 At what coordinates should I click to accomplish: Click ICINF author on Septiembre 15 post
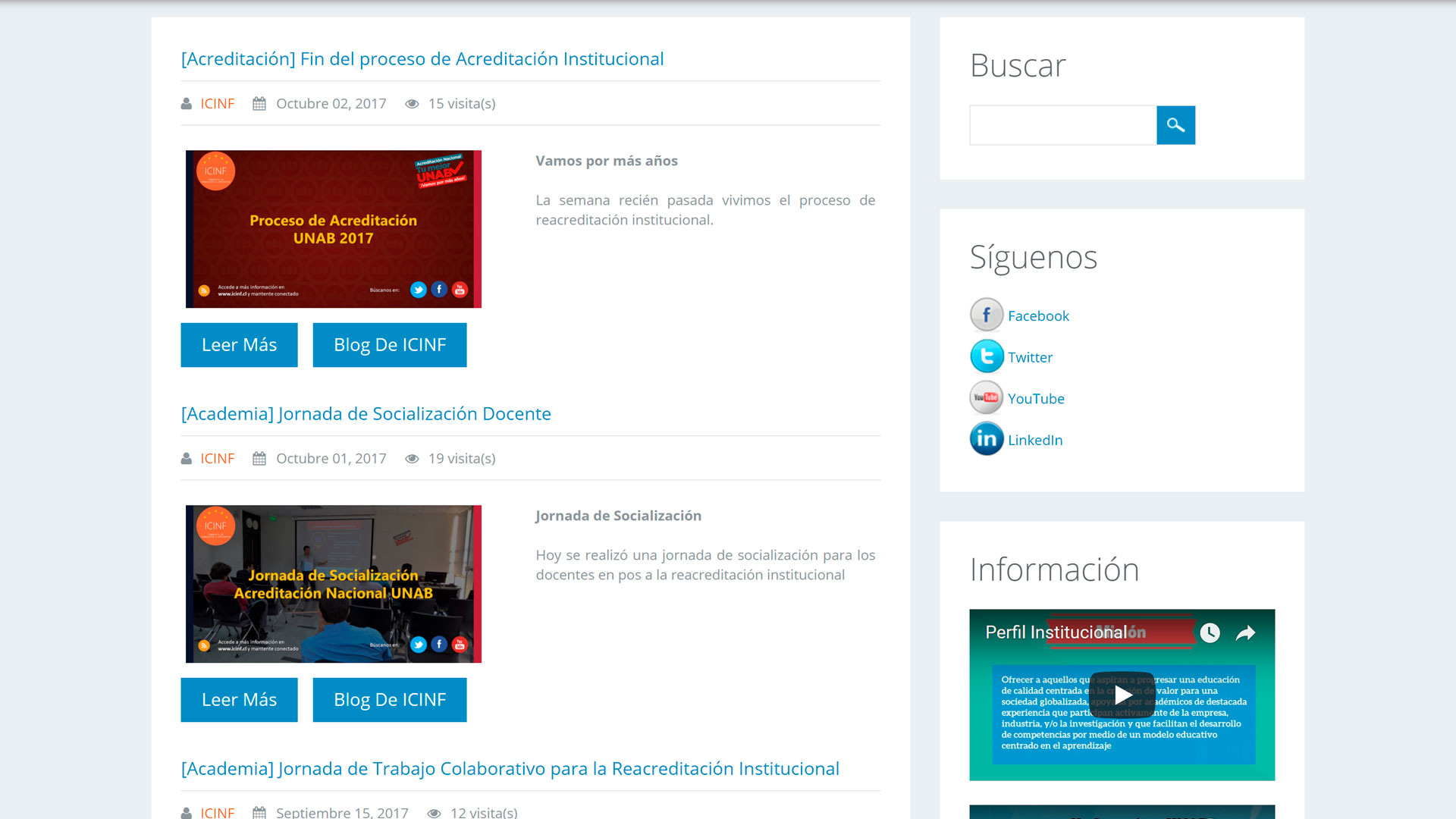pos(218,812)
